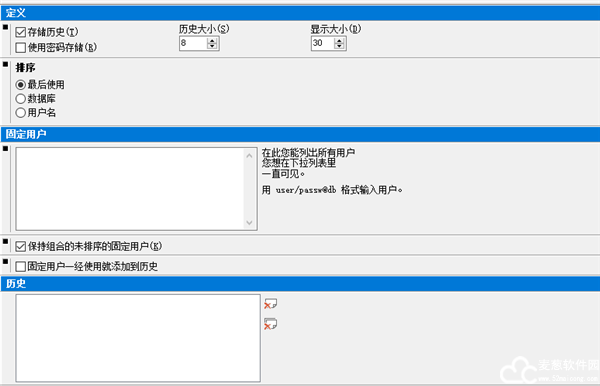Uncheck the 存储历史(T) checkbox
This screenshot has width=600, height=386.
(x=21, y=32)
